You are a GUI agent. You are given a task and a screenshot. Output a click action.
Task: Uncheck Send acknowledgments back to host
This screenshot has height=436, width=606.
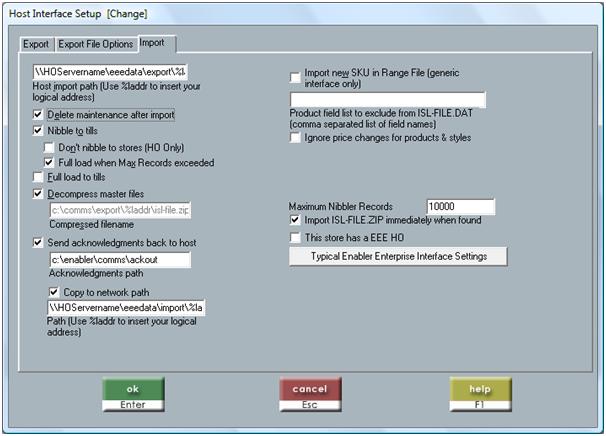tap(37, 242)
